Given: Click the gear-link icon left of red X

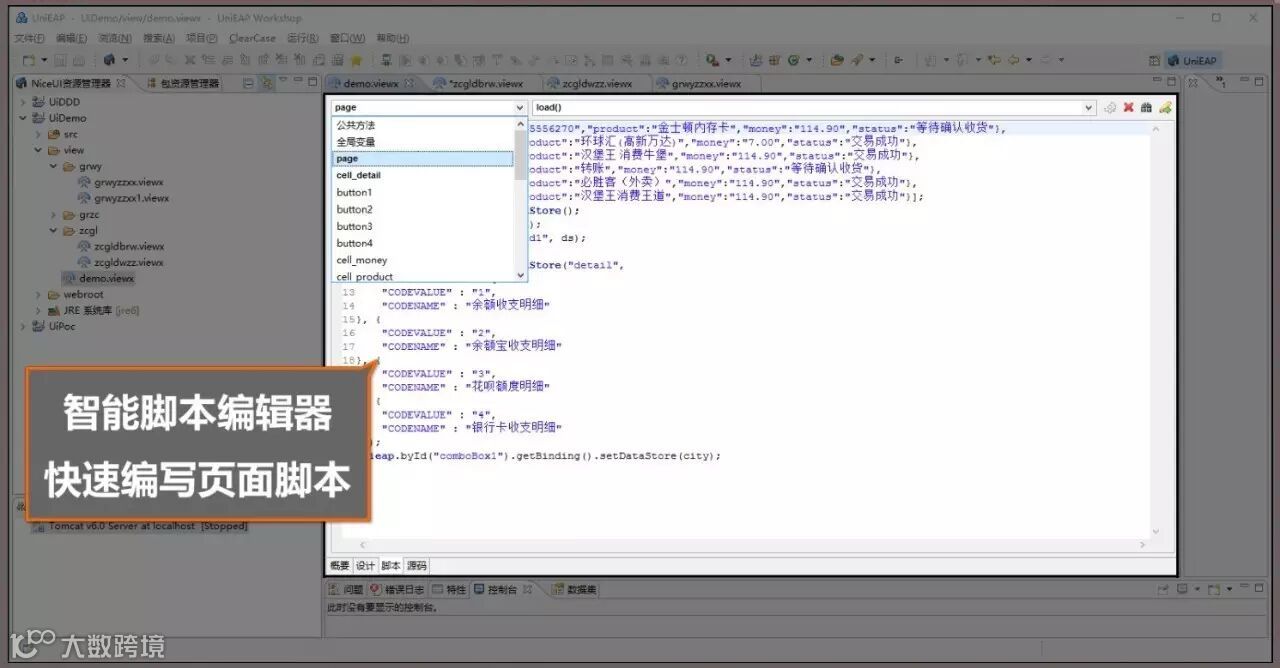Looking at the screenshot, I should [1110, 108].
